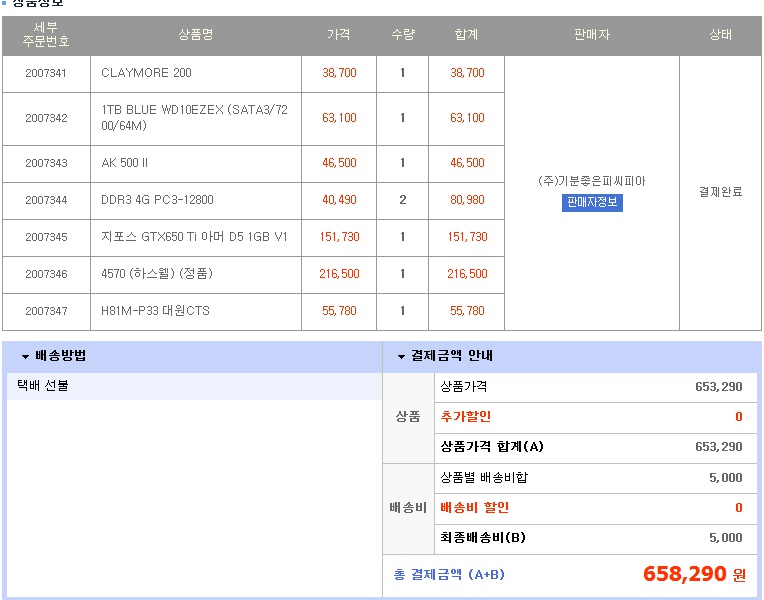Viewport: 764px width, 600px height.
Task: Click product 1TB BLUE WD10EZEX
Action: pyautogui.click(x=194, y=117)
